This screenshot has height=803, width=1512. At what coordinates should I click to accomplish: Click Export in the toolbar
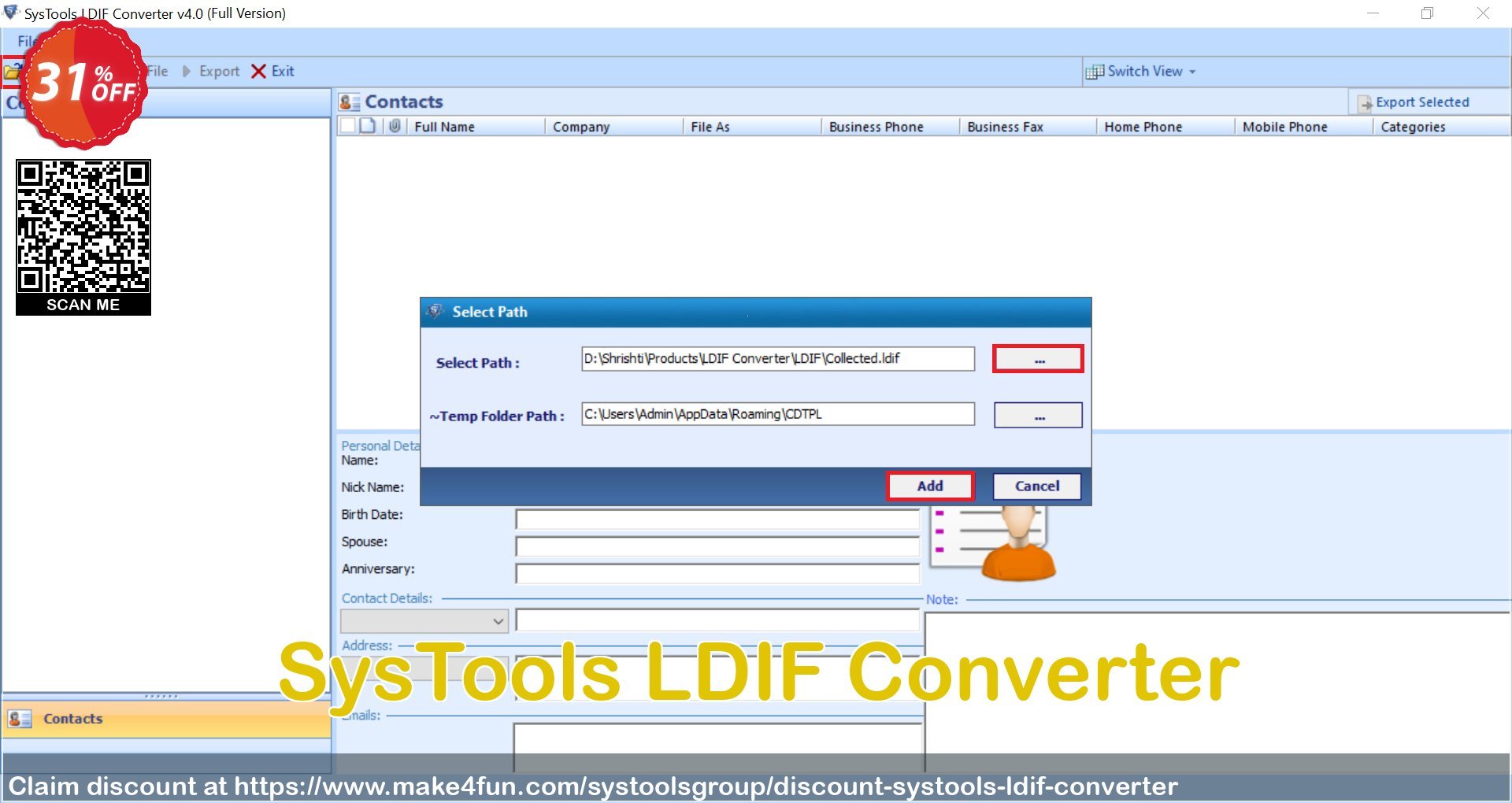tap(211, 72)
